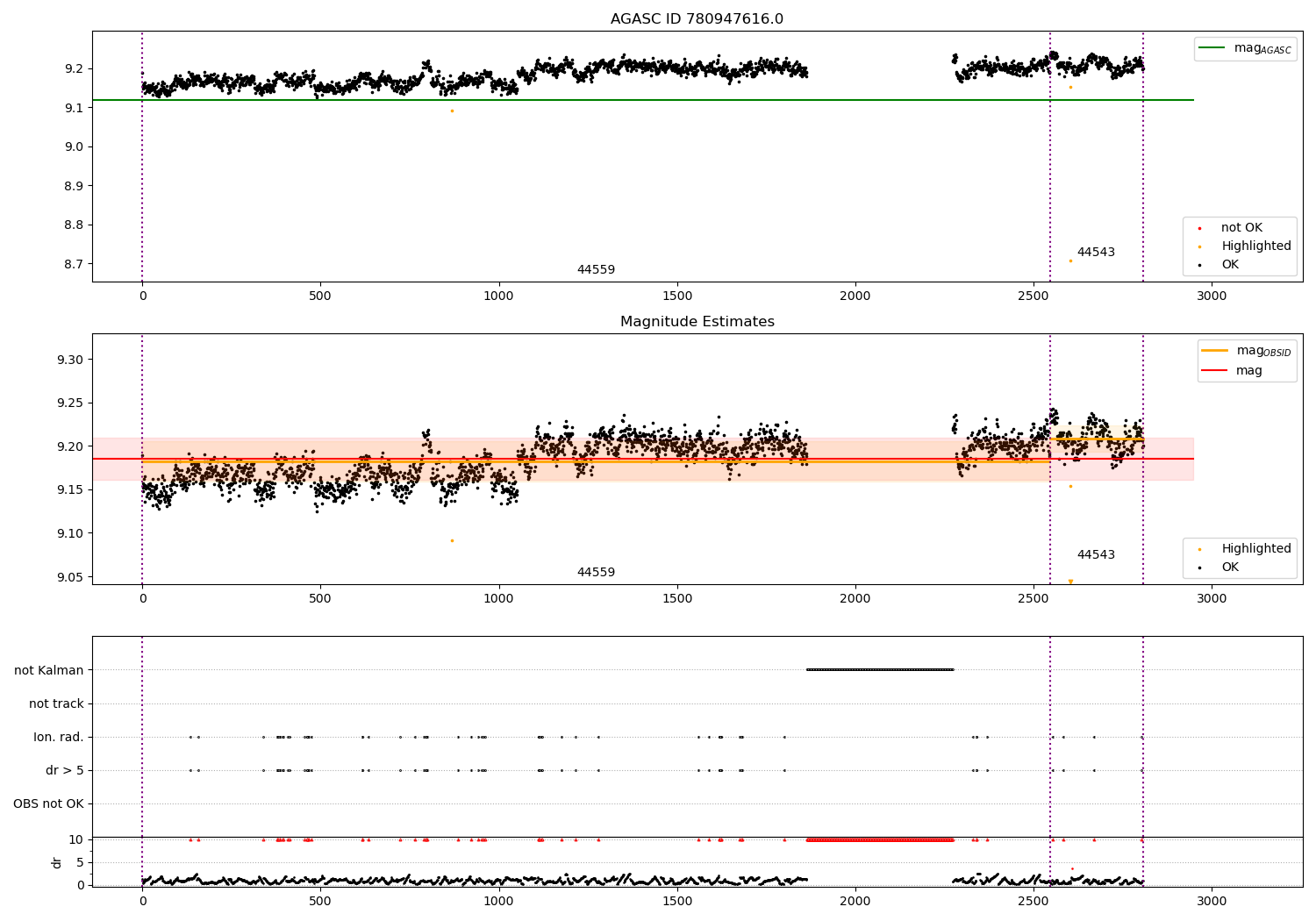Click x-tick '1000' under the middle plot

pos(499,599)
